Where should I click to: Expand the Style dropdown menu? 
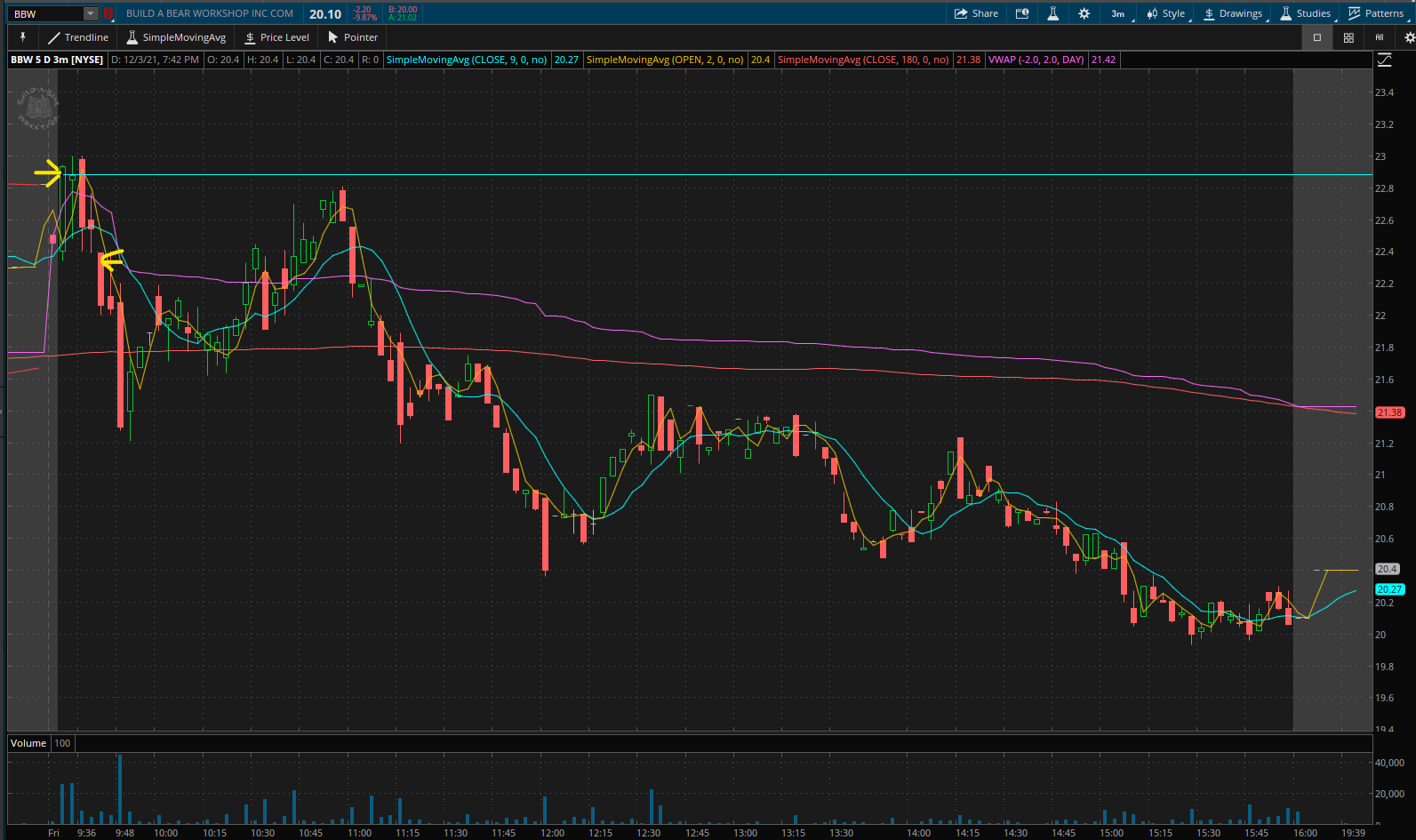1166,13
